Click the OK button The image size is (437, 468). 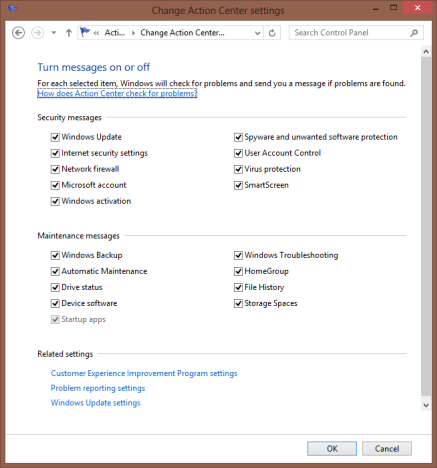click(x=332, y=449)
